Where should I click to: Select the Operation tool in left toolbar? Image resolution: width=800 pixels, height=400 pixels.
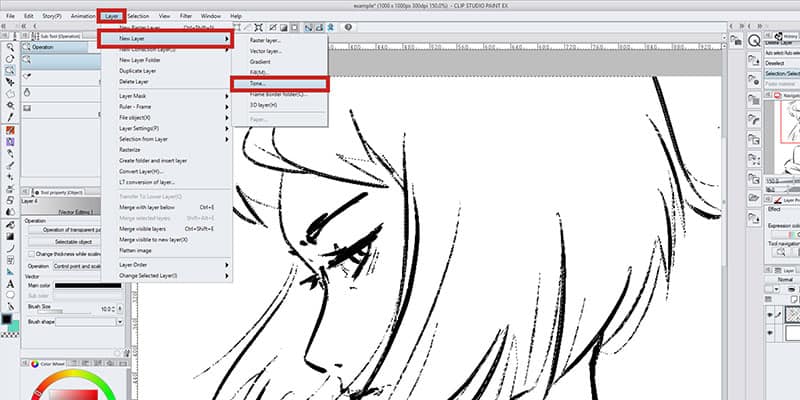click(x=10, y=70)
